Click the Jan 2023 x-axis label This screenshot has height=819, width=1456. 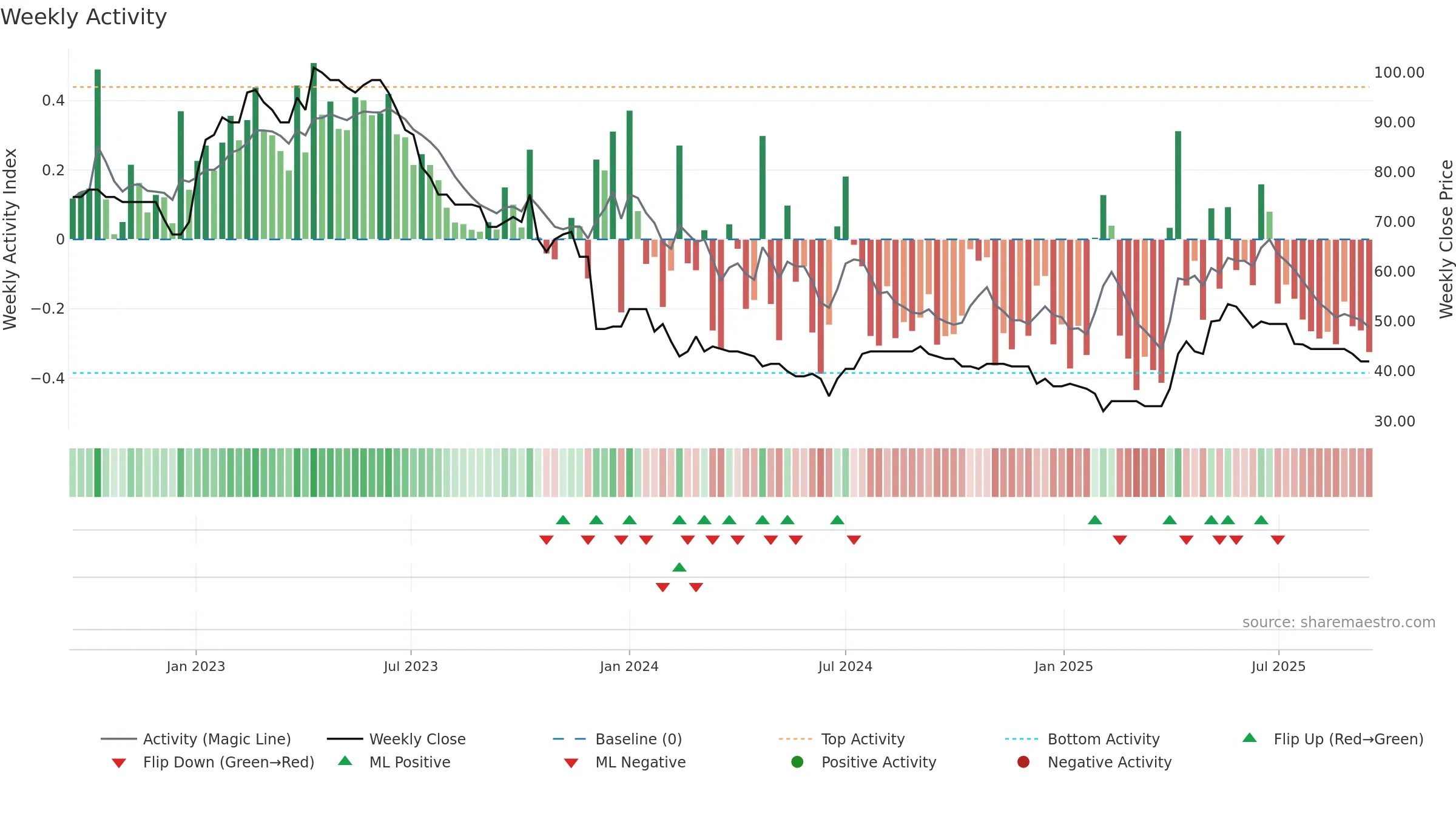tap(196, 666)
